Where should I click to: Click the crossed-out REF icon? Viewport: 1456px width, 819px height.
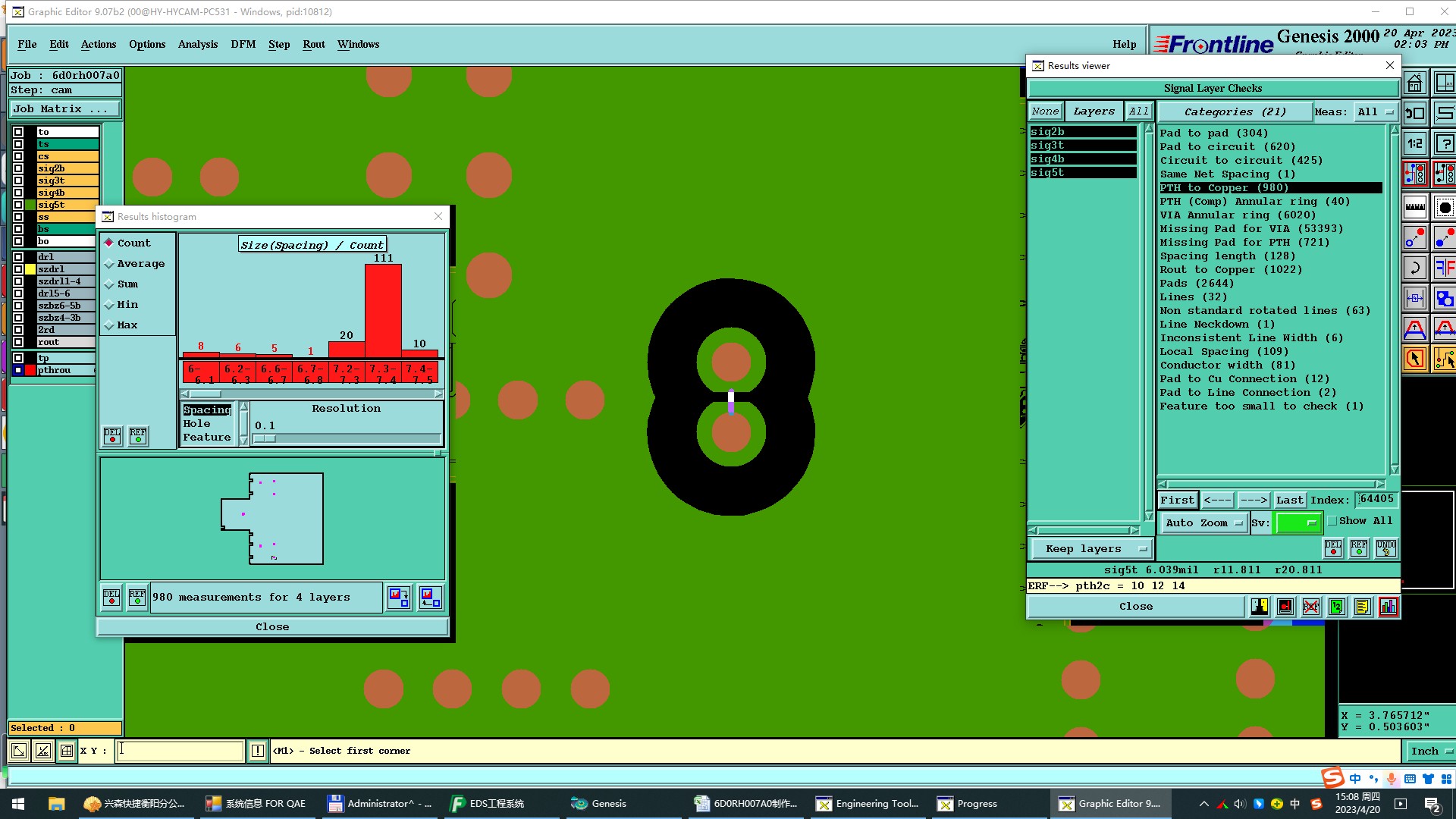click(x=1311, y=607)
